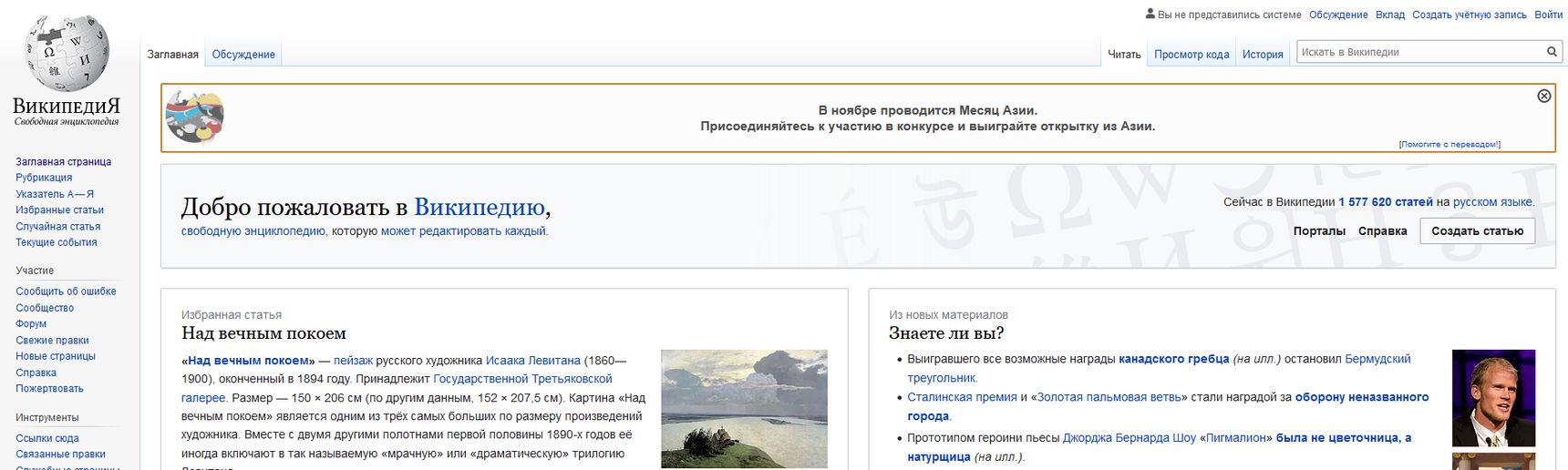Image resolution: width=1568 pixels, height=470 pixels.
Task: Open the Пигмалион link
Action: (x=1235, y=438)
